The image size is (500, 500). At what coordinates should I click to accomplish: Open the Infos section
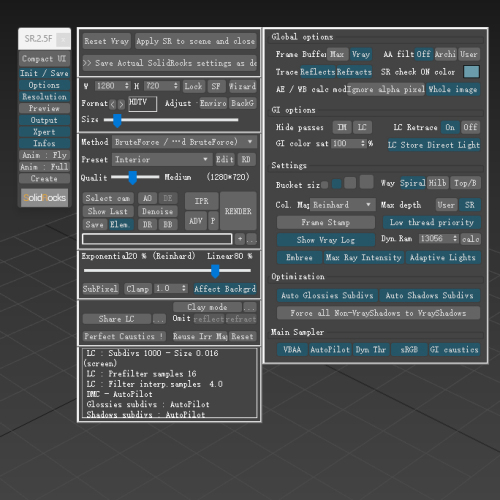click(x=44, y=143)
